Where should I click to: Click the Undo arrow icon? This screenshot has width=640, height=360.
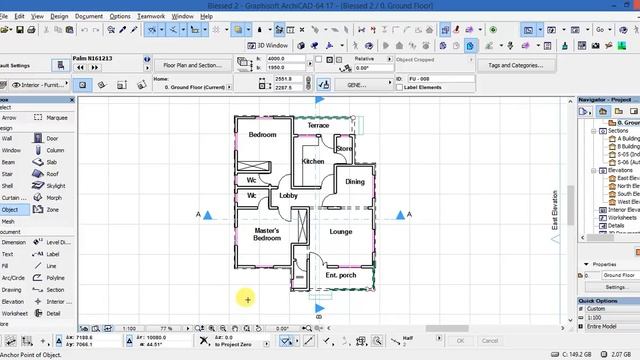pyautogui.click(x=84, y=30)
